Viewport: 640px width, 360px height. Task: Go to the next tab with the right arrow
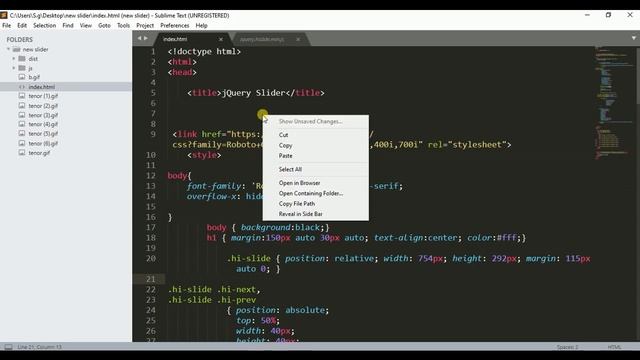(146, 38)
